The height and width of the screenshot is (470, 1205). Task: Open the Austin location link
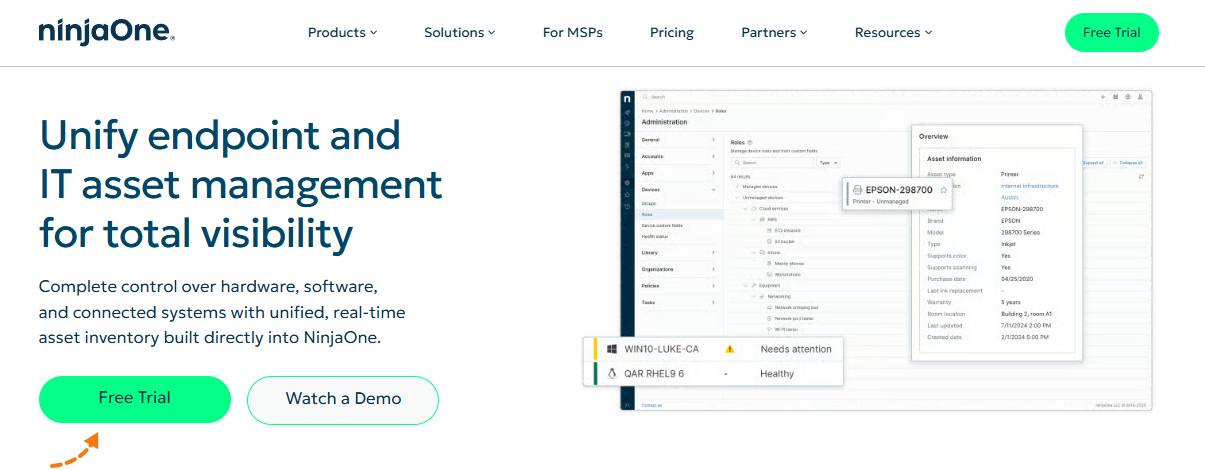(x=1009, y=198)
